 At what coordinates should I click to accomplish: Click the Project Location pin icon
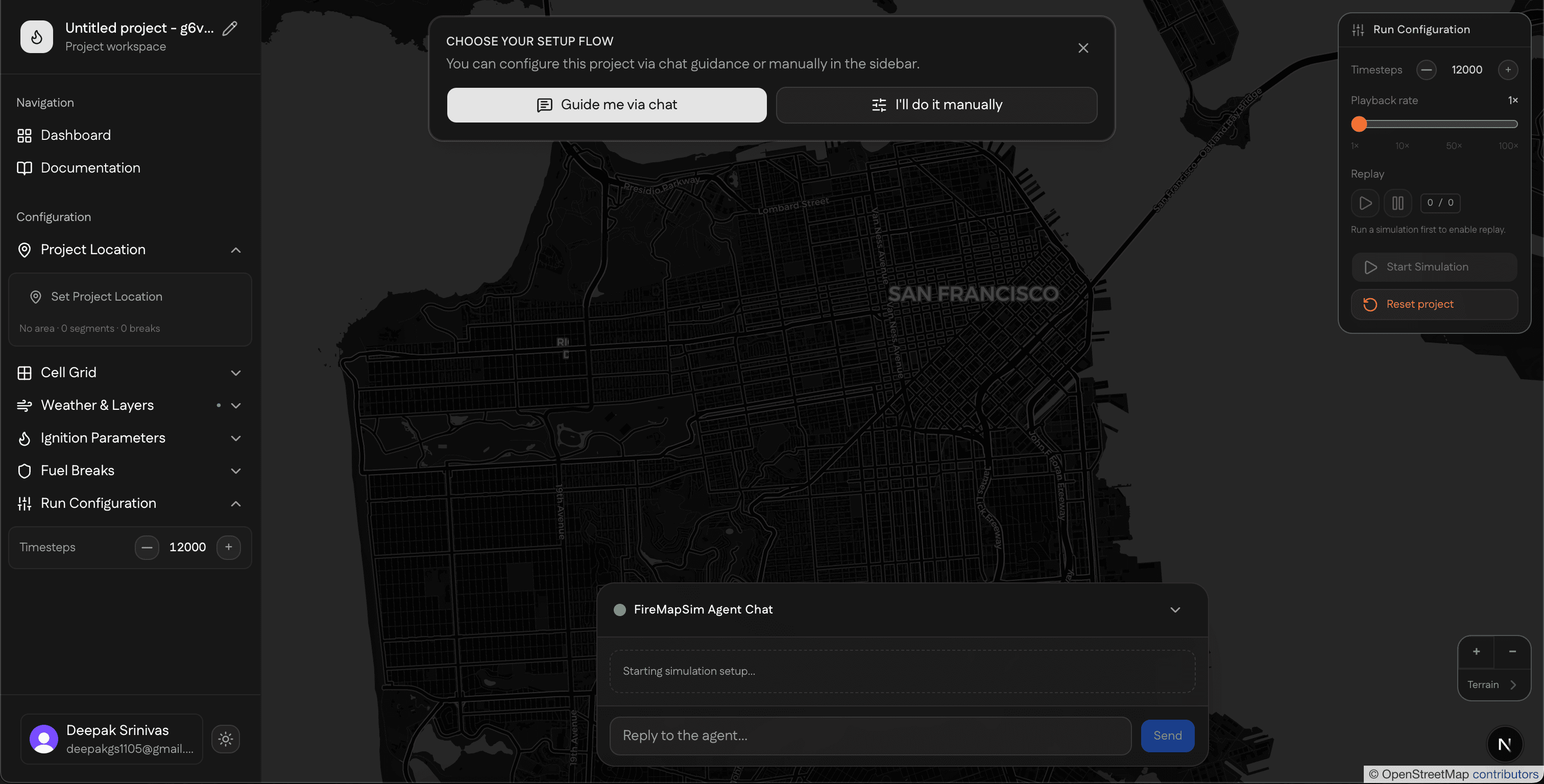click(25, 250)
